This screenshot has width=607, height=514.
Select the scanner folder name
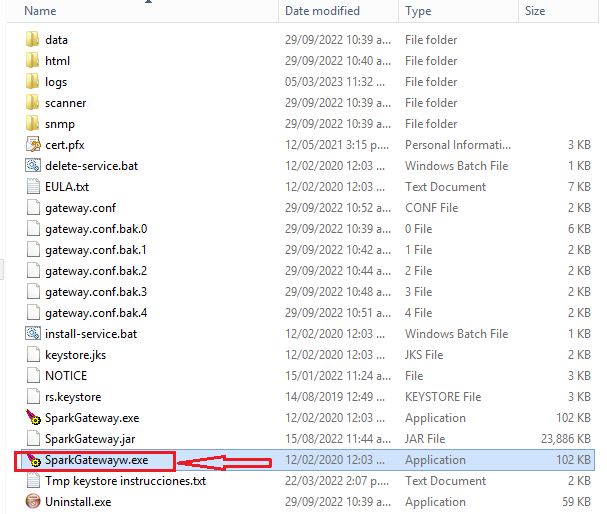point(65,103)
